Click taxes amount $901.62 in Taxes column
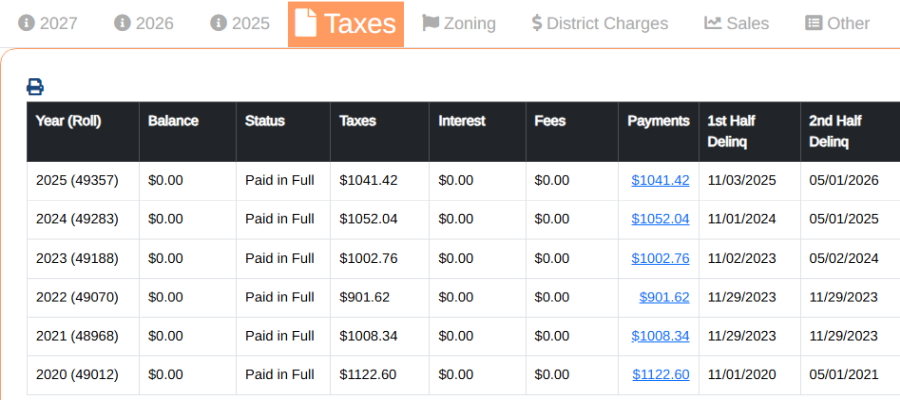The height and width of the screenshot is (400, 900). (364, 297)
